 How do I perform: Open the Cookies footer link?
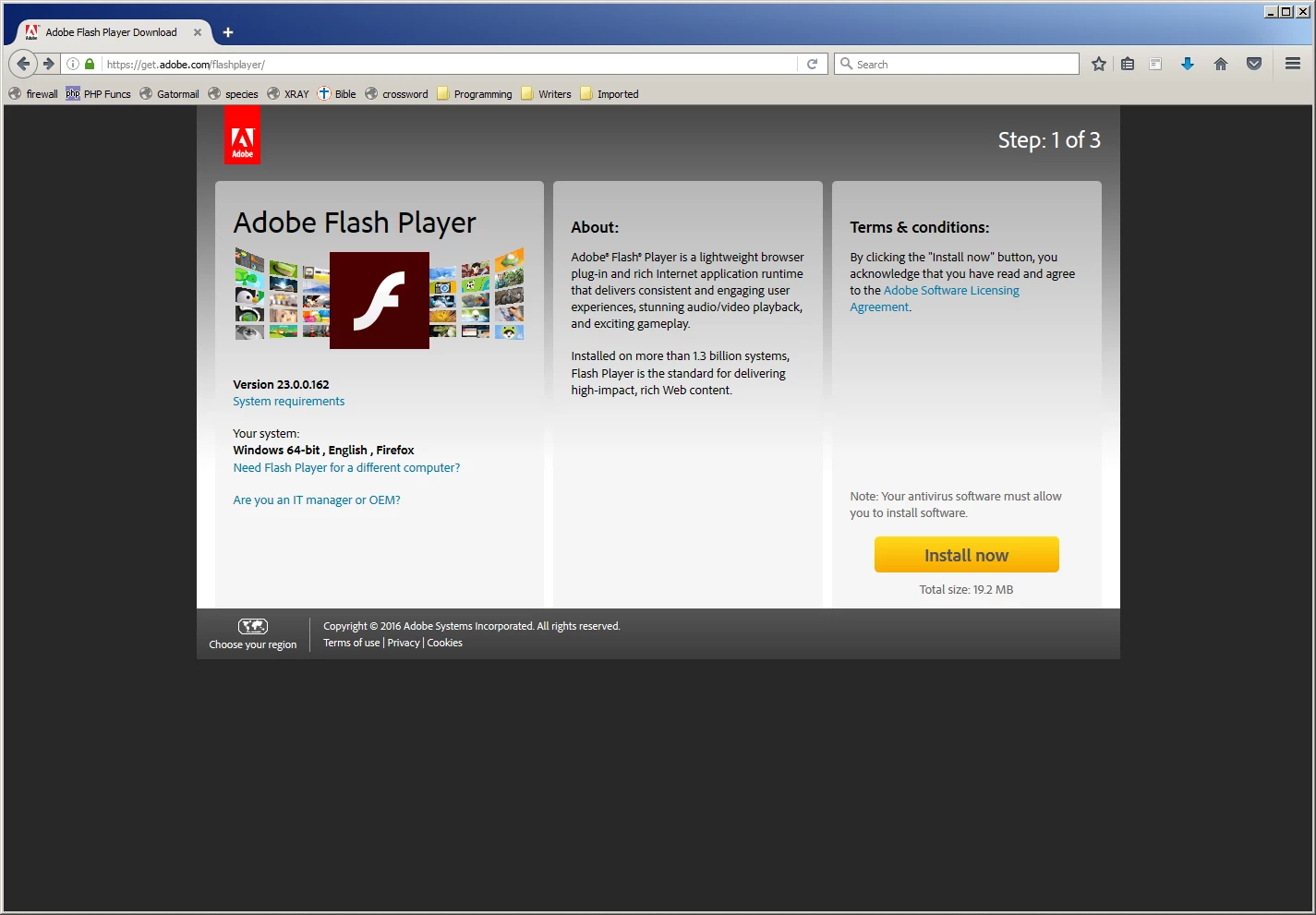[x=444, y=643]
